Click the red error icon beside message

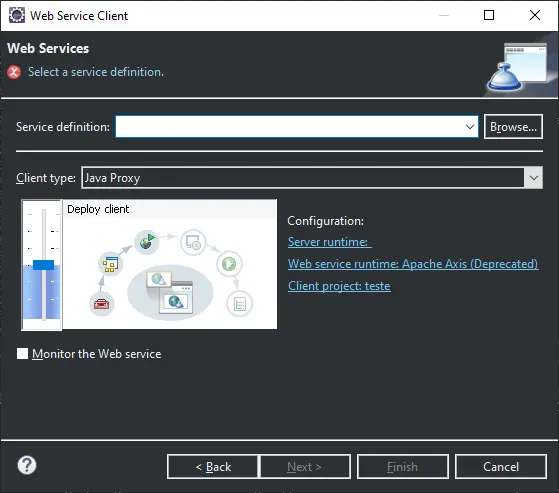(x=14, y=72)
